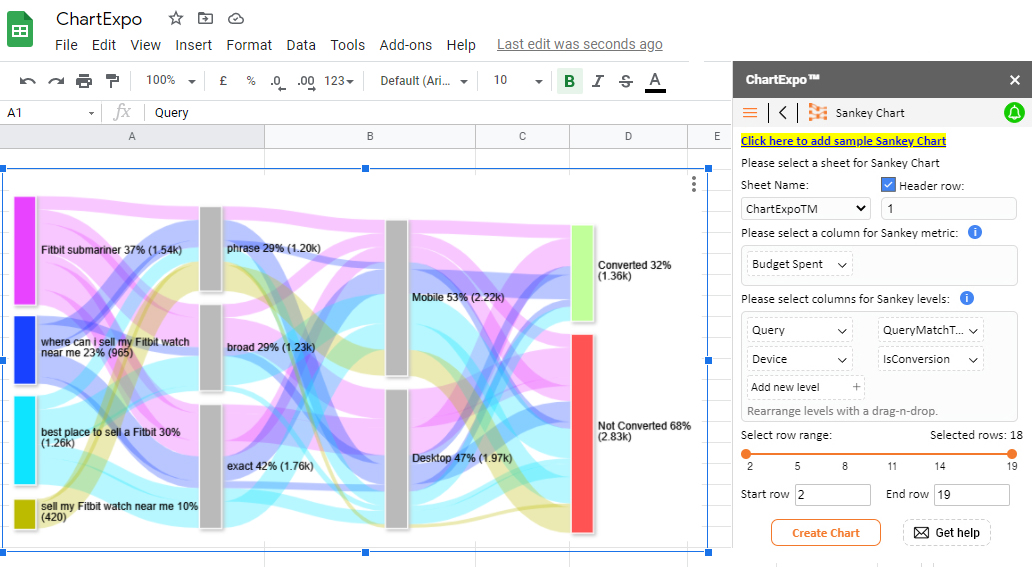Open the Sheet Name ChartExpoTM dropdown
The height and width of the screenshot is (567, 1032).
806,209
